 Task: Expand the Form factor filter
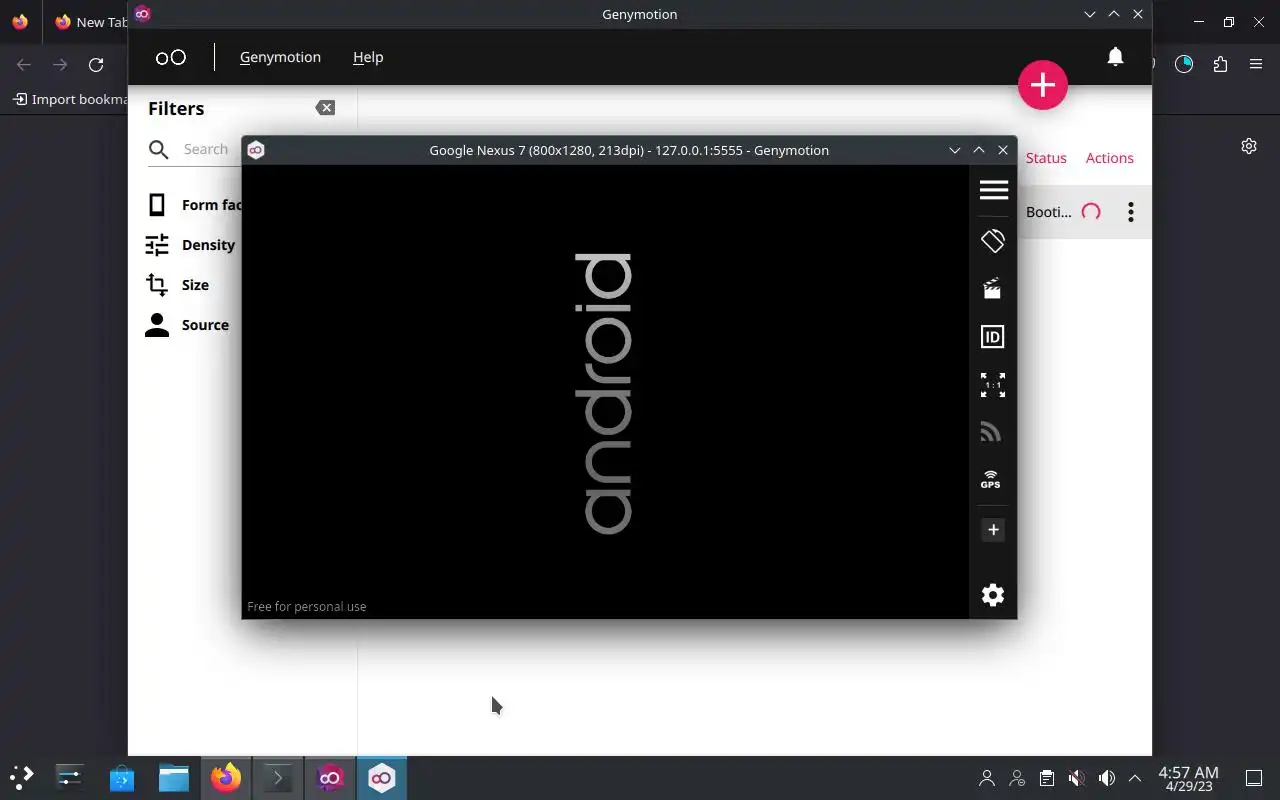195,205
